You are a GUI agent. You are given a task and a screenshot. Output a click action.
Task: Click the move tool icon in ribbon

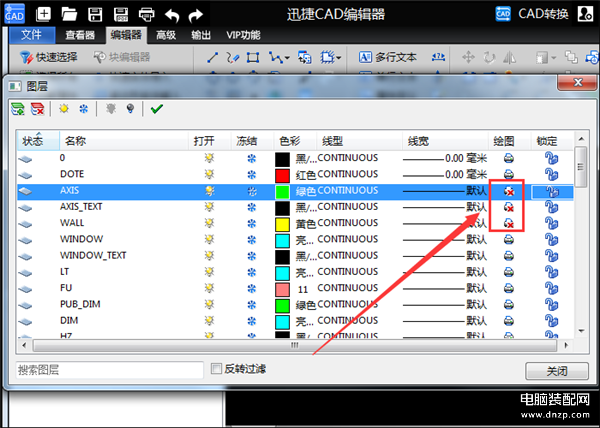468,58
